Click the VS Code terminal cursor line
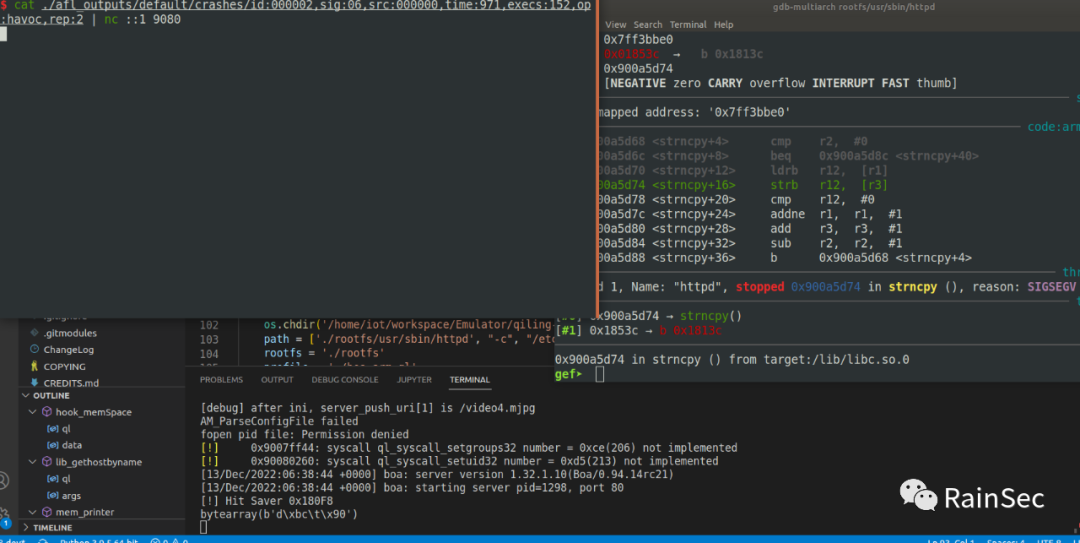This screenshot has width=1080, height=543. tap(203, 527)
